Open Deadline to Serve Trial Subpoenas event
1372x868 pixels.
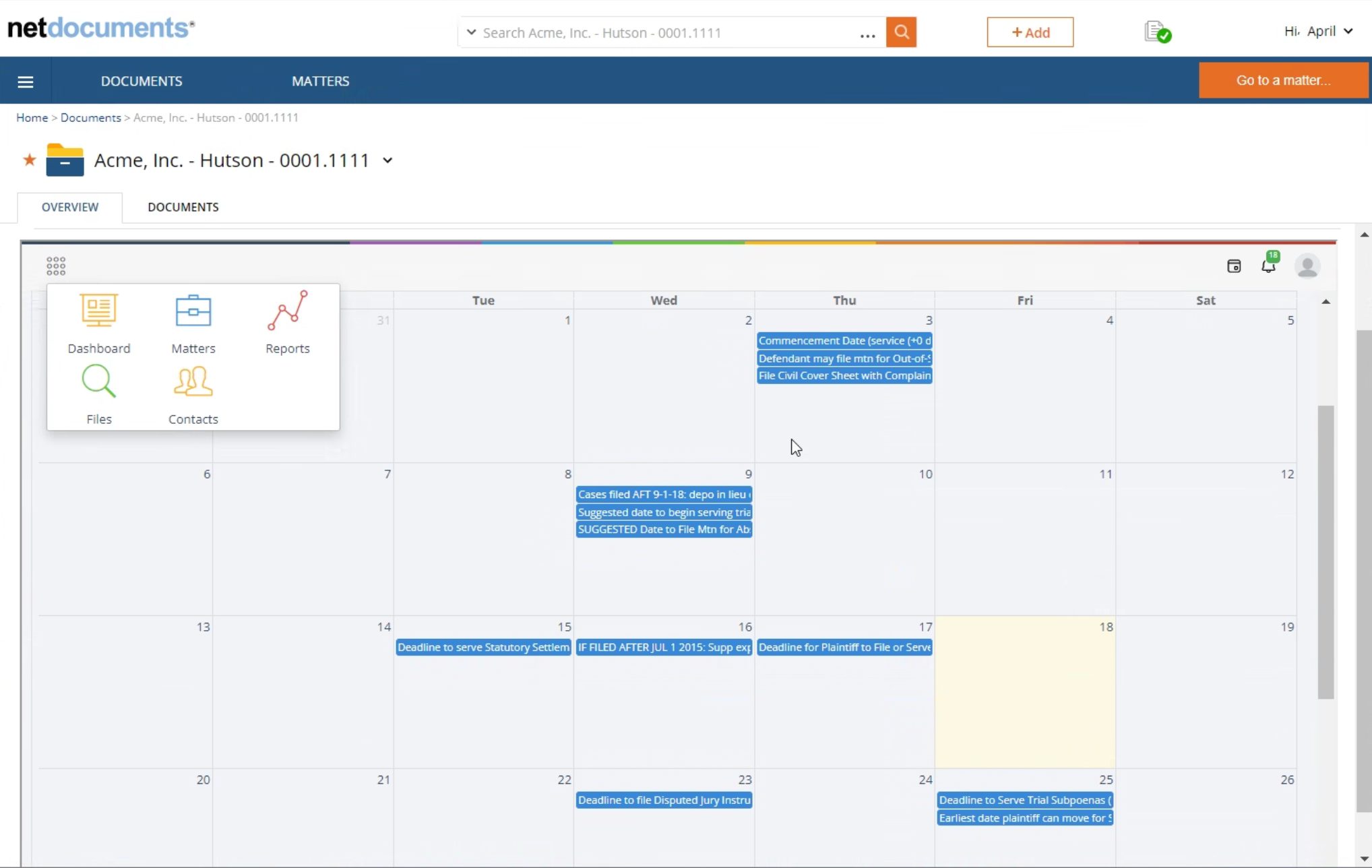tap(1025, 800)
